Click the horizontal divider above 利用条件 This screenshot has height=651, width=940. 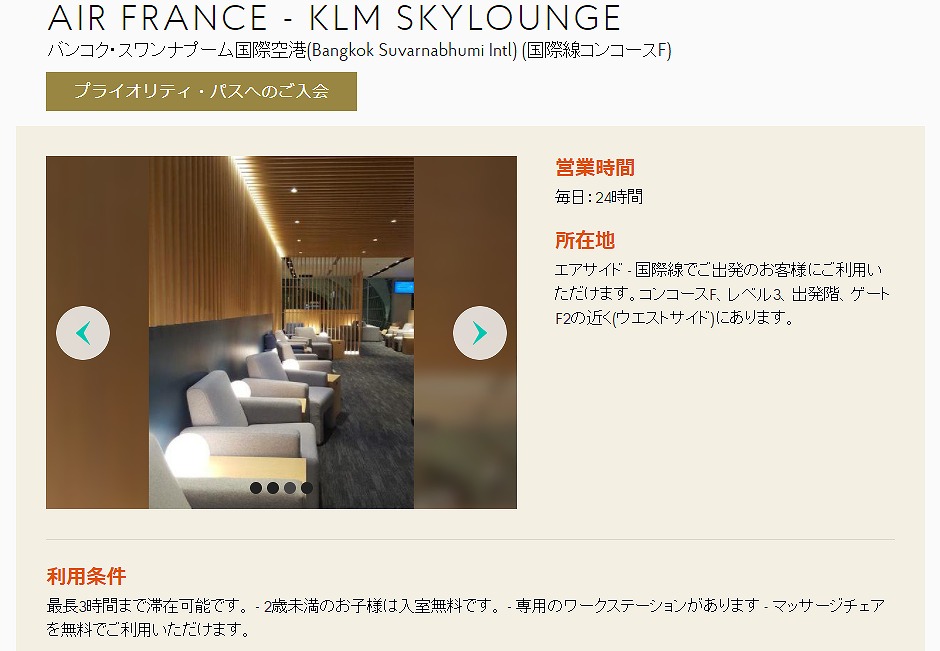pyautogui.click(x=470, y=540)
